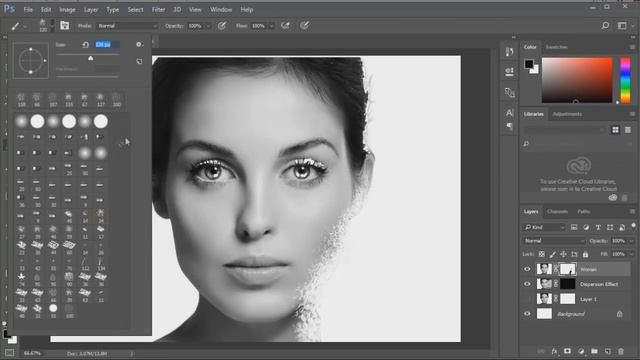Toggle mask link on Layer 1
This screenshot has height=360, width=640.
coord(556,299)
